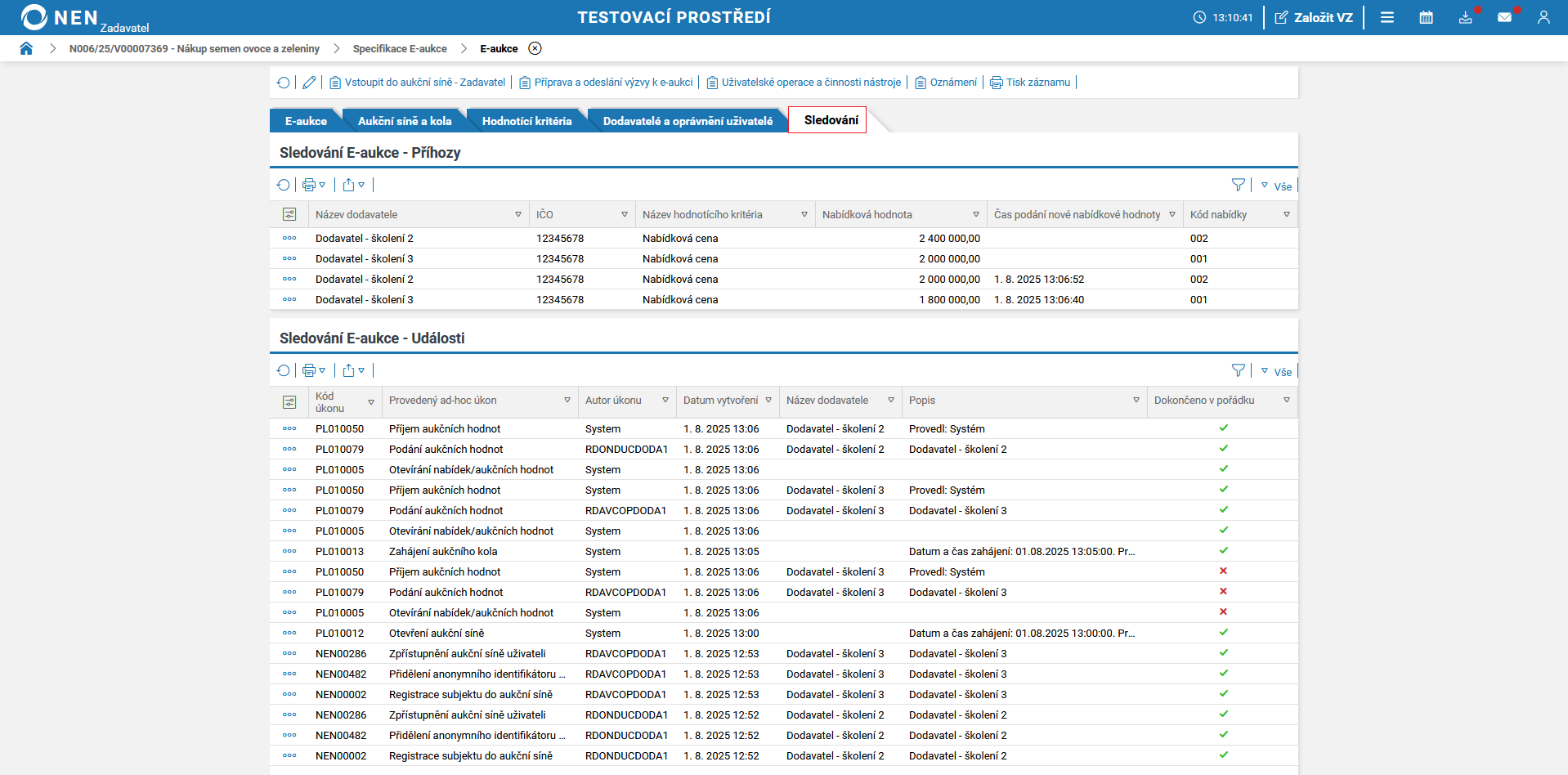The height and width of the screenshot is (775, 1568).
Task: Click the download icon in header
Action: 1465,17
